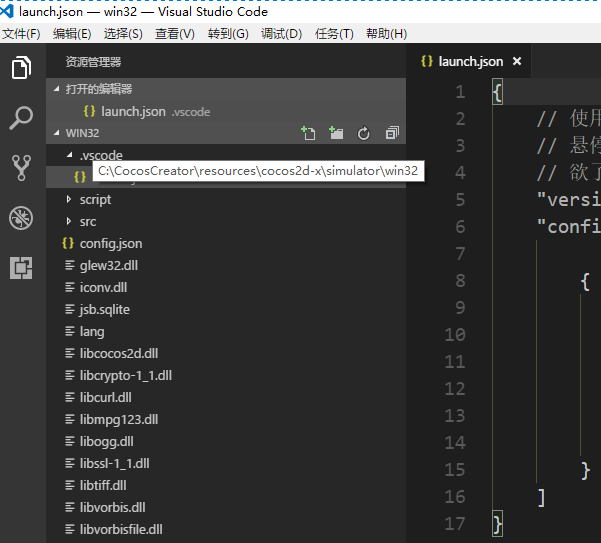Collapse all folders in WIN32 explorer

click(x=392, y=133)
